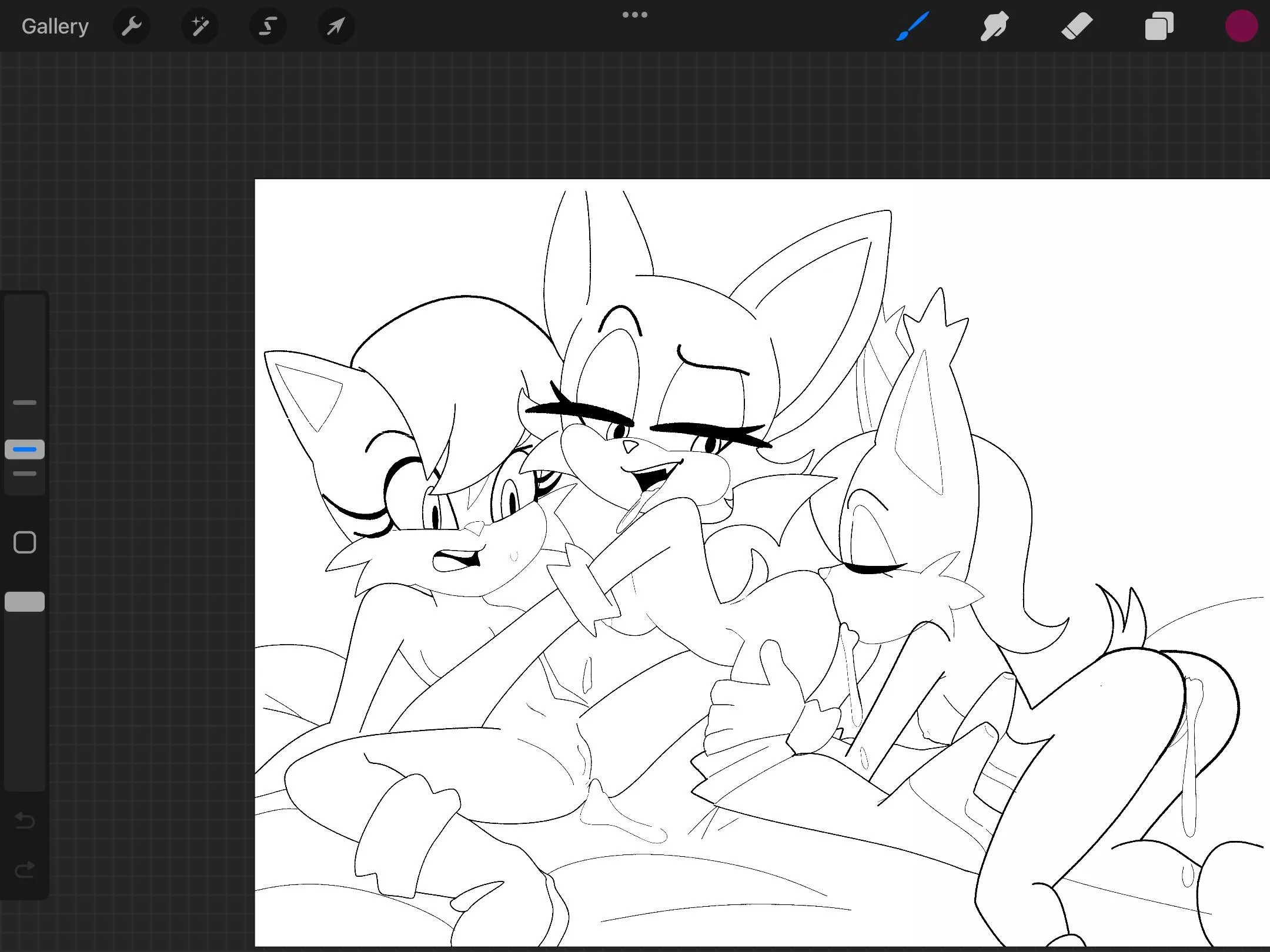Image resolution: width=1270 pixels, height=952 pixels.
Task: Open the Layers panel
Action: click(x=1158, y=26)
